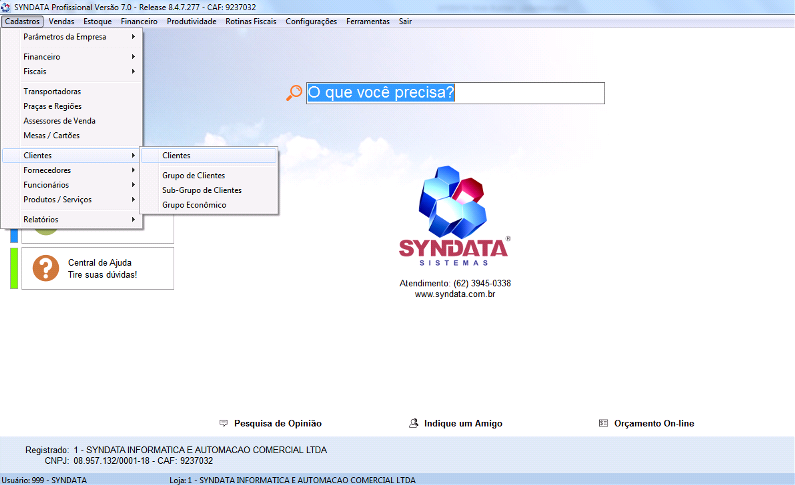This screenshot has width=795, height=485.
Task: Click the www.syndata.com.br website link
Action: [455, 294]
